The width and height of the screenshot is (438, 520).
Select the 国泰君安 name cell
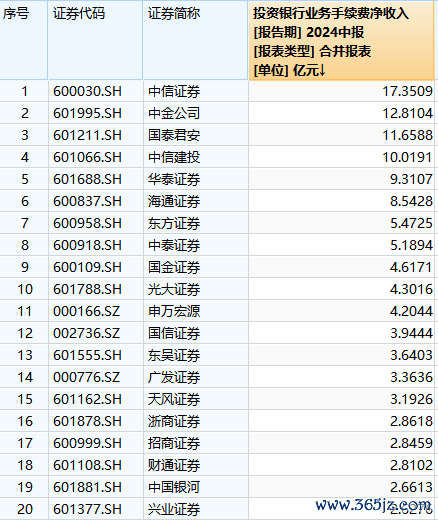(195, 135)
